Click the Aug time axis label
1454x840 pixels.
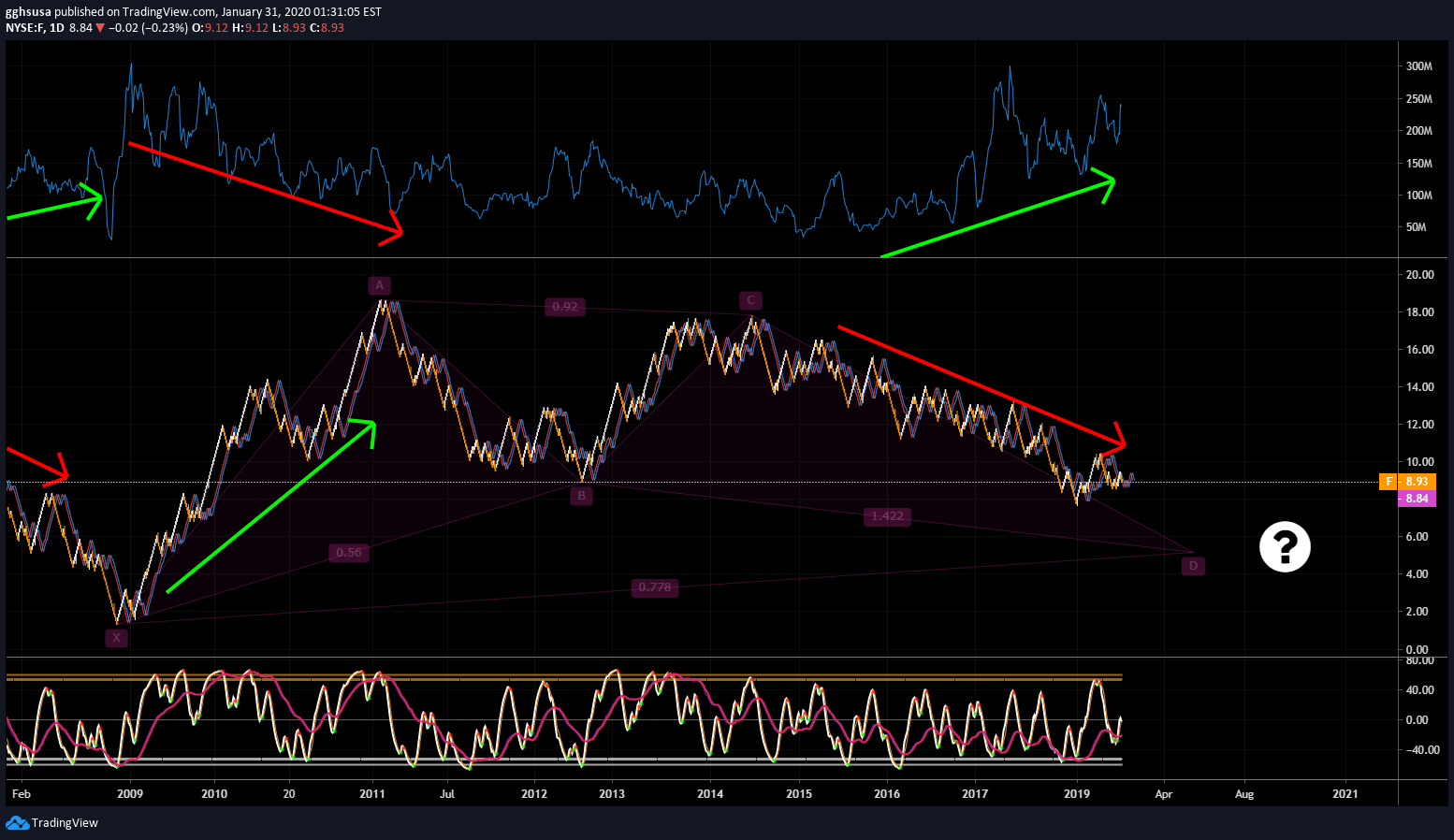[1244, 794]
